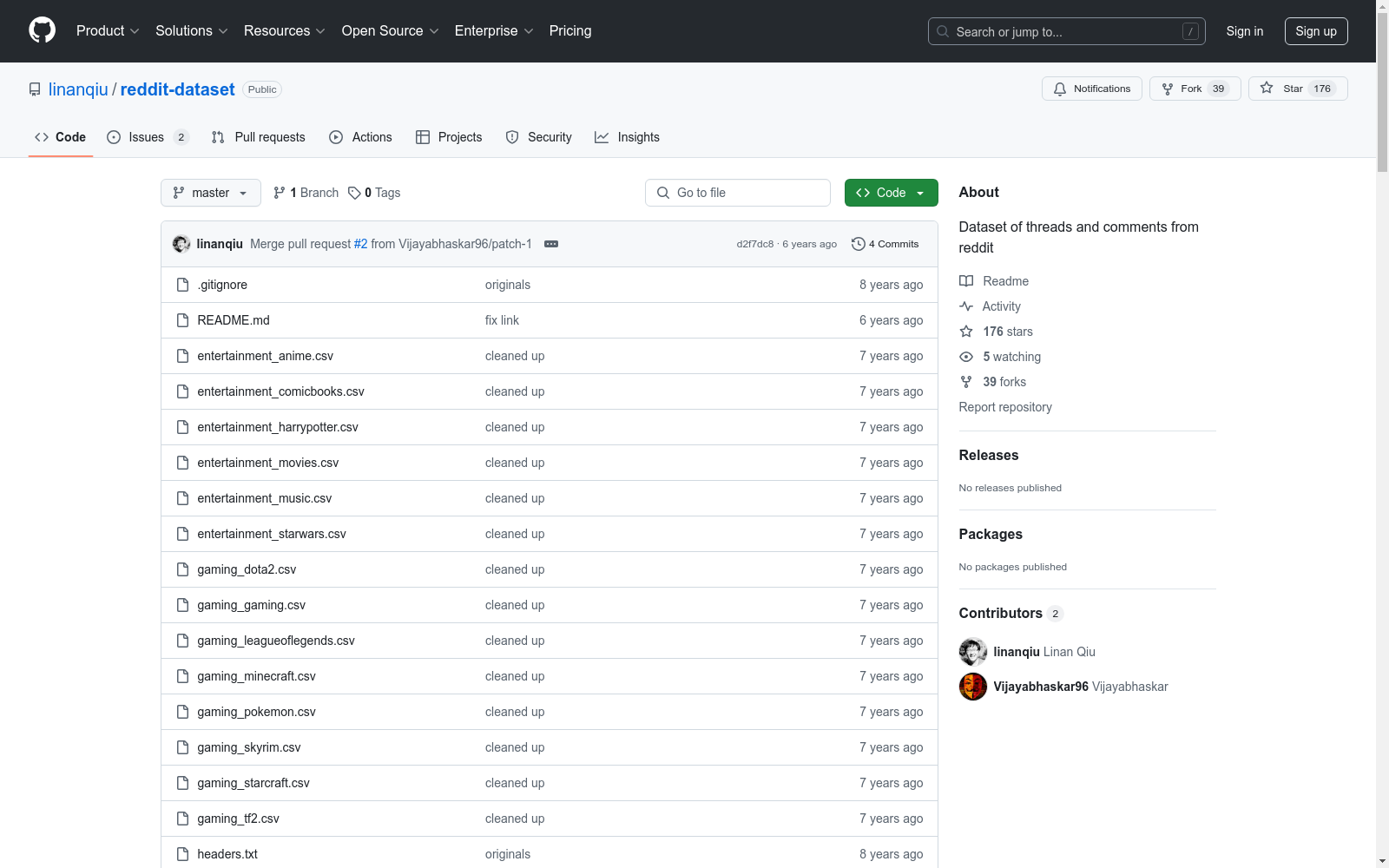Click file icon for entertainment_anime.csv

[x=182, y=356]
